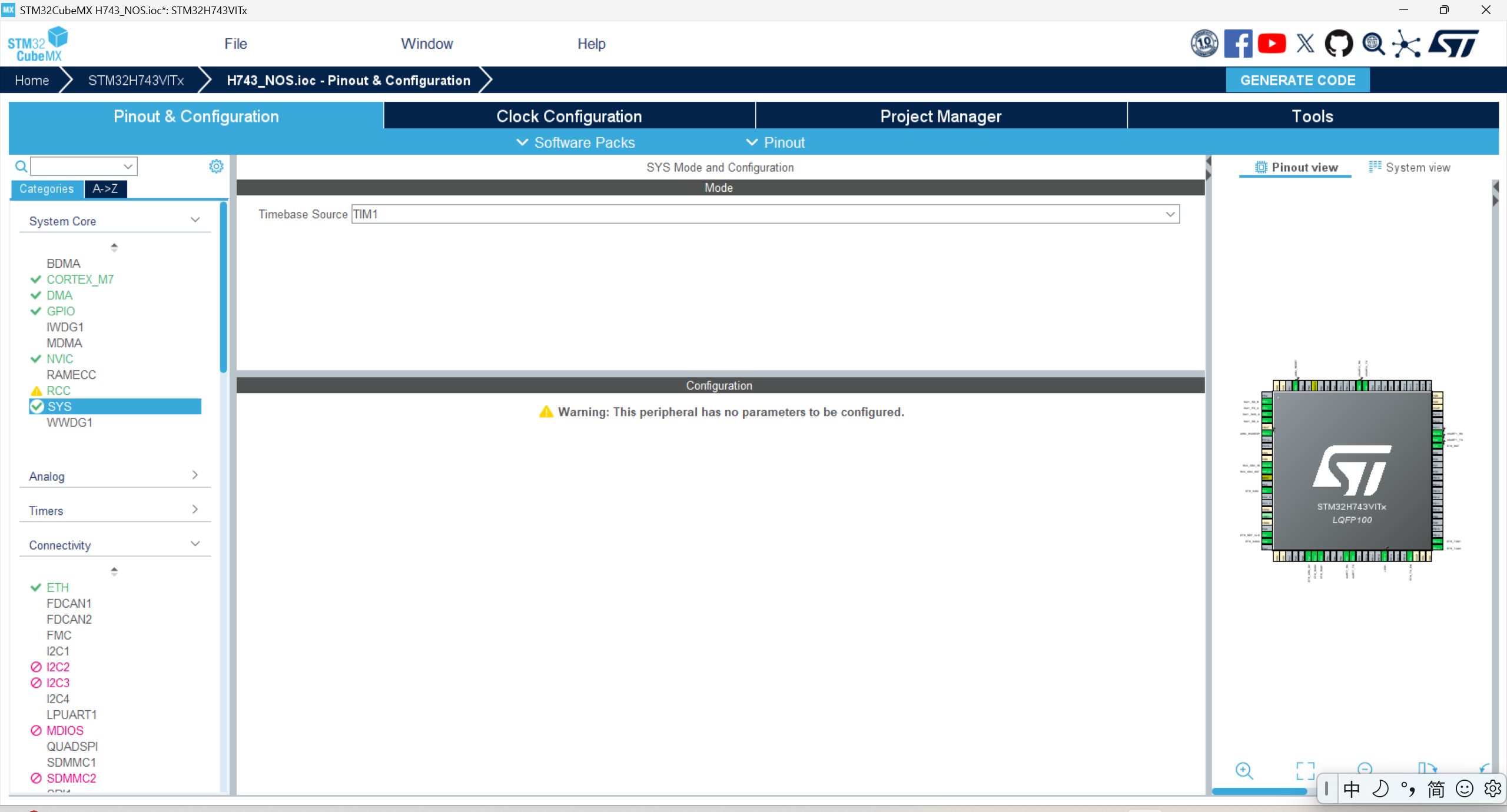1507x812 pixels.
Task: Open the GitHub link icon
Action: click(x=1339, y=44)
